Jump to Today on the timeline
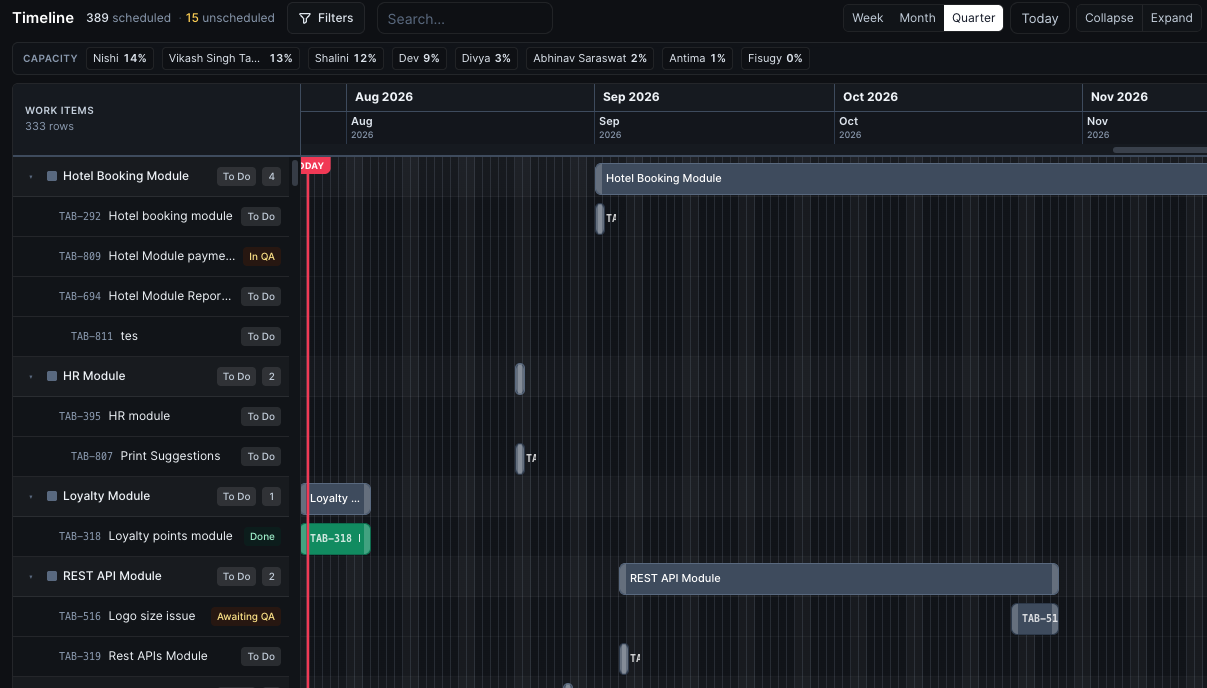Image resolution: width=1207 pixels, height=688 pixels. point(1040,18)
